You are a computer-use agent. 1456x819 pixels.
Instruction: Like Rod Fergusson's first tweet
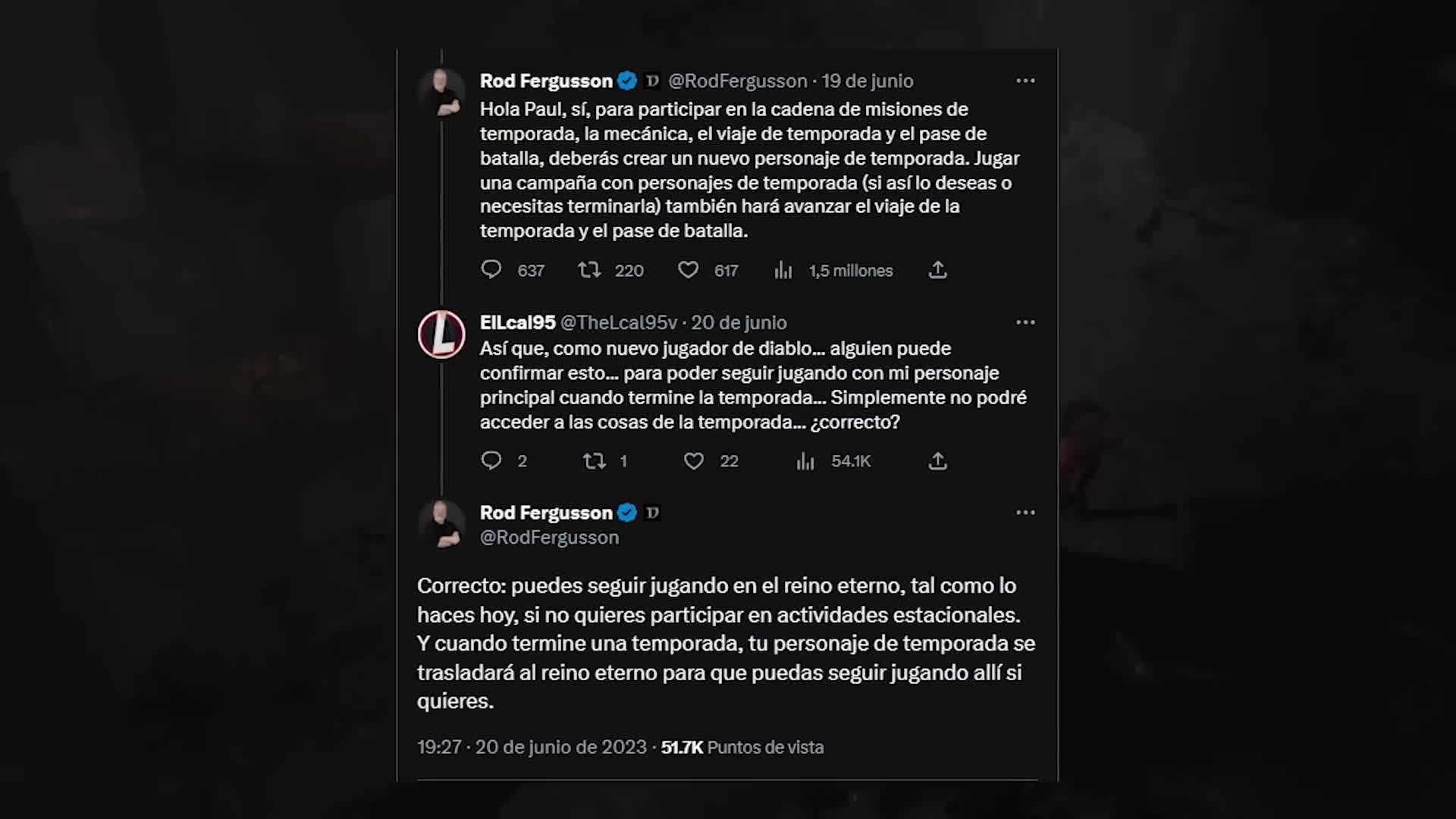coord(688,270)
